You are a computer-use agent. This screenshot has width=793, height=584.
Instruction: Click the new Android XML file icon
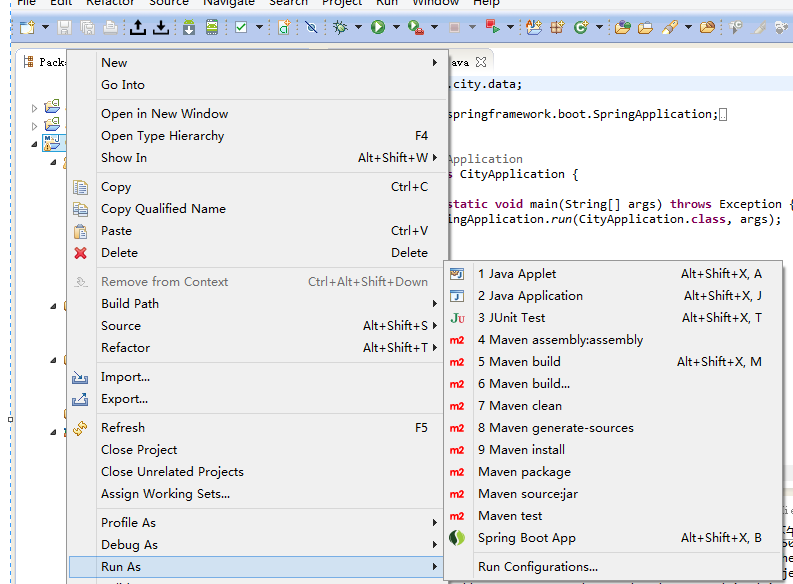[284, 27]
